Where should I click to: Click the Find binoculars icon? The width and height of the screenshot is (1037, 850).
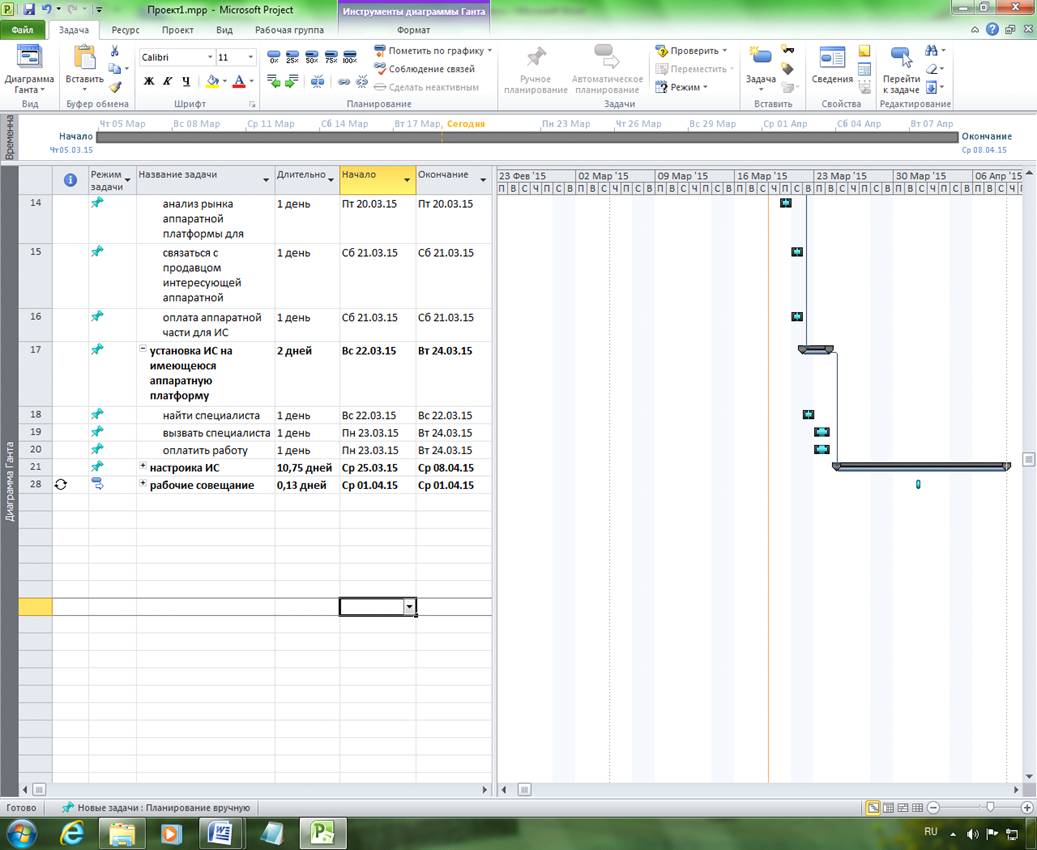tap(932, 51)
